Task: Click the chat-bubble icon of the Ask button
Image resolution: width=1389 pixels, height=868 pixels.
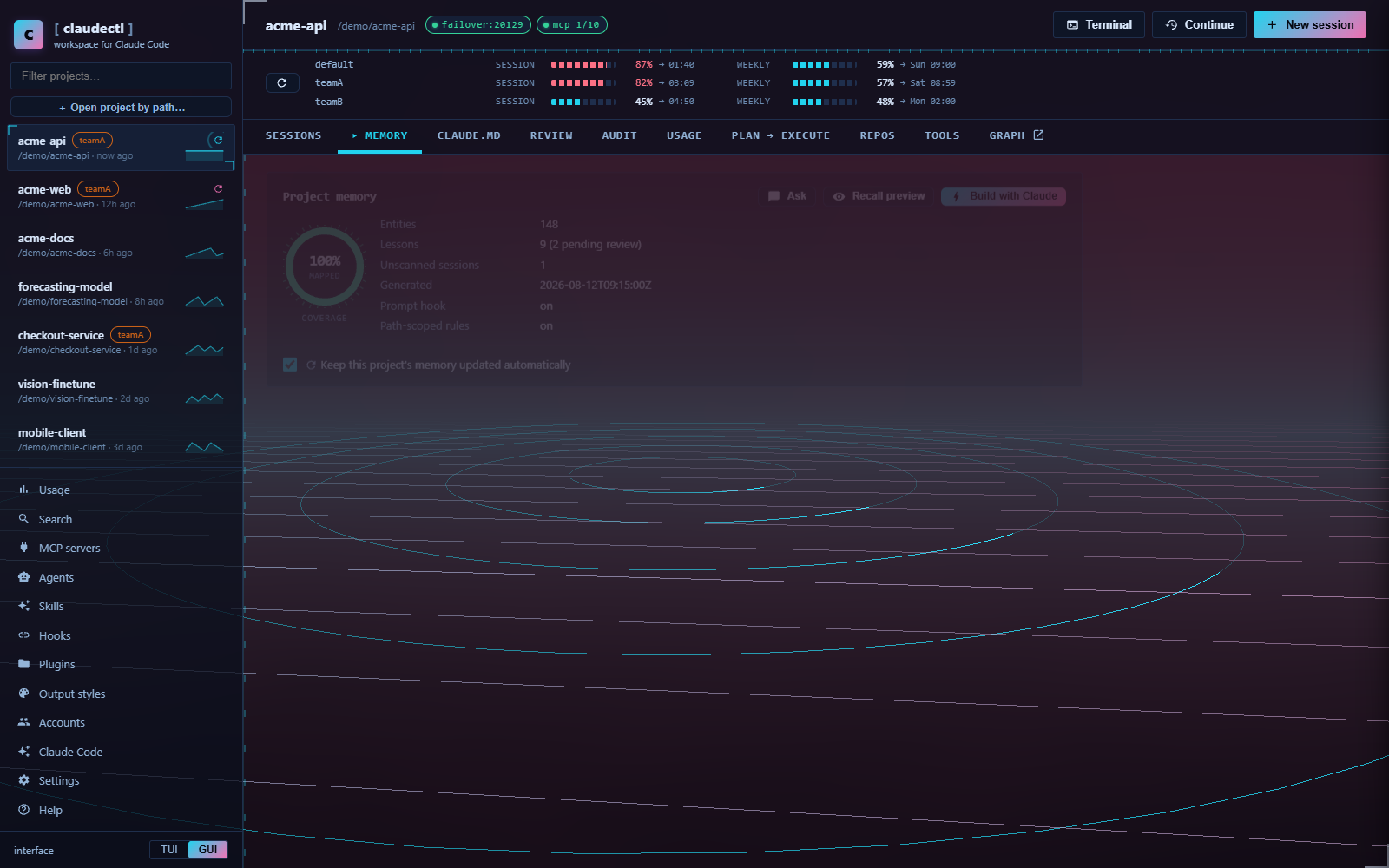Action: (773, 196)
